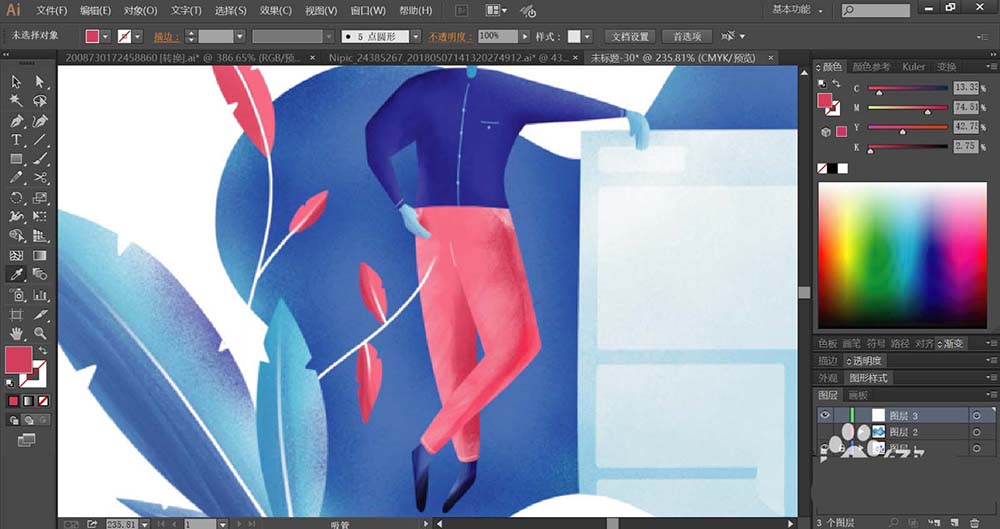Open zoom level dropdown in status bar
The height and width of the screenshot is (529, 1000).
(145, 524)
